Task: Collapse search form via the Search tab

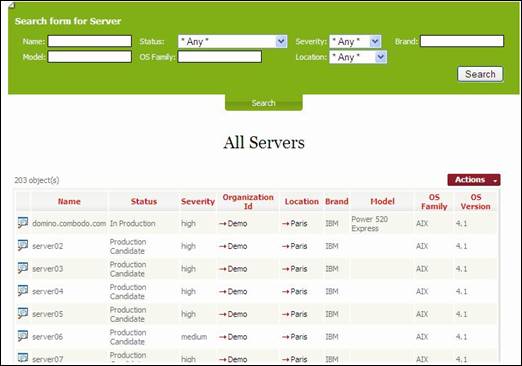Action: coord(264,103)
